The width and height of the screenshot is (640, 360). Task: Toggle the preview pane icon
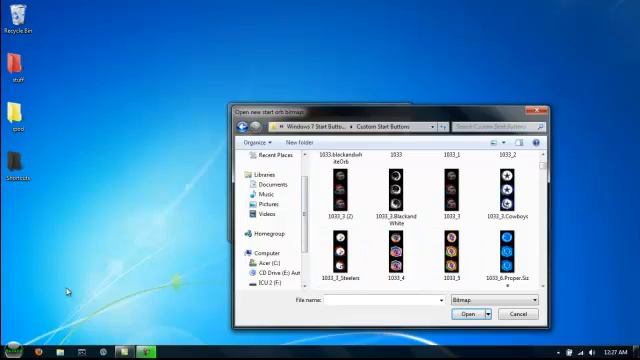[x=519, y=142]
